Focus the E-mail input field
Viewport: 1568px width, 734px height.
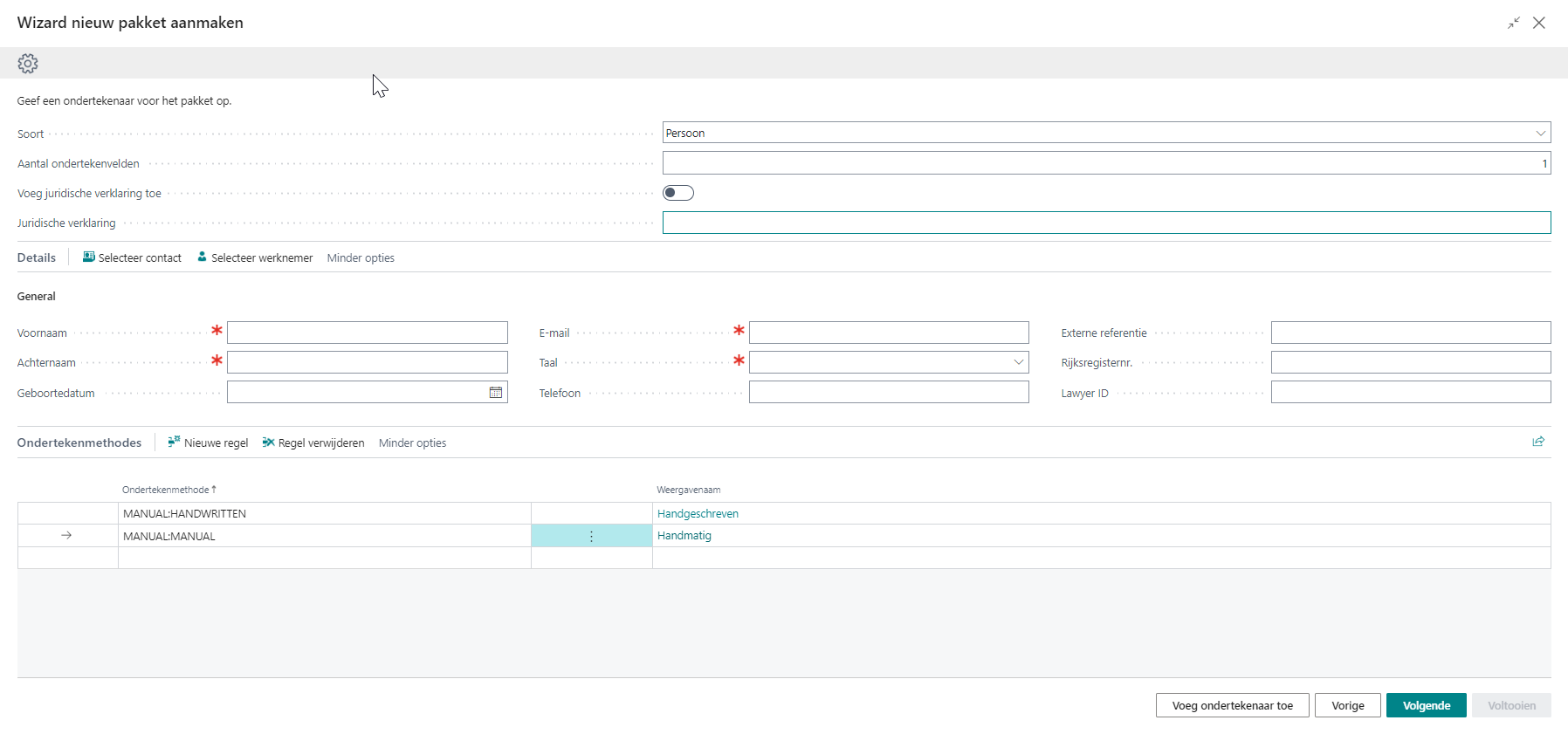888,333
